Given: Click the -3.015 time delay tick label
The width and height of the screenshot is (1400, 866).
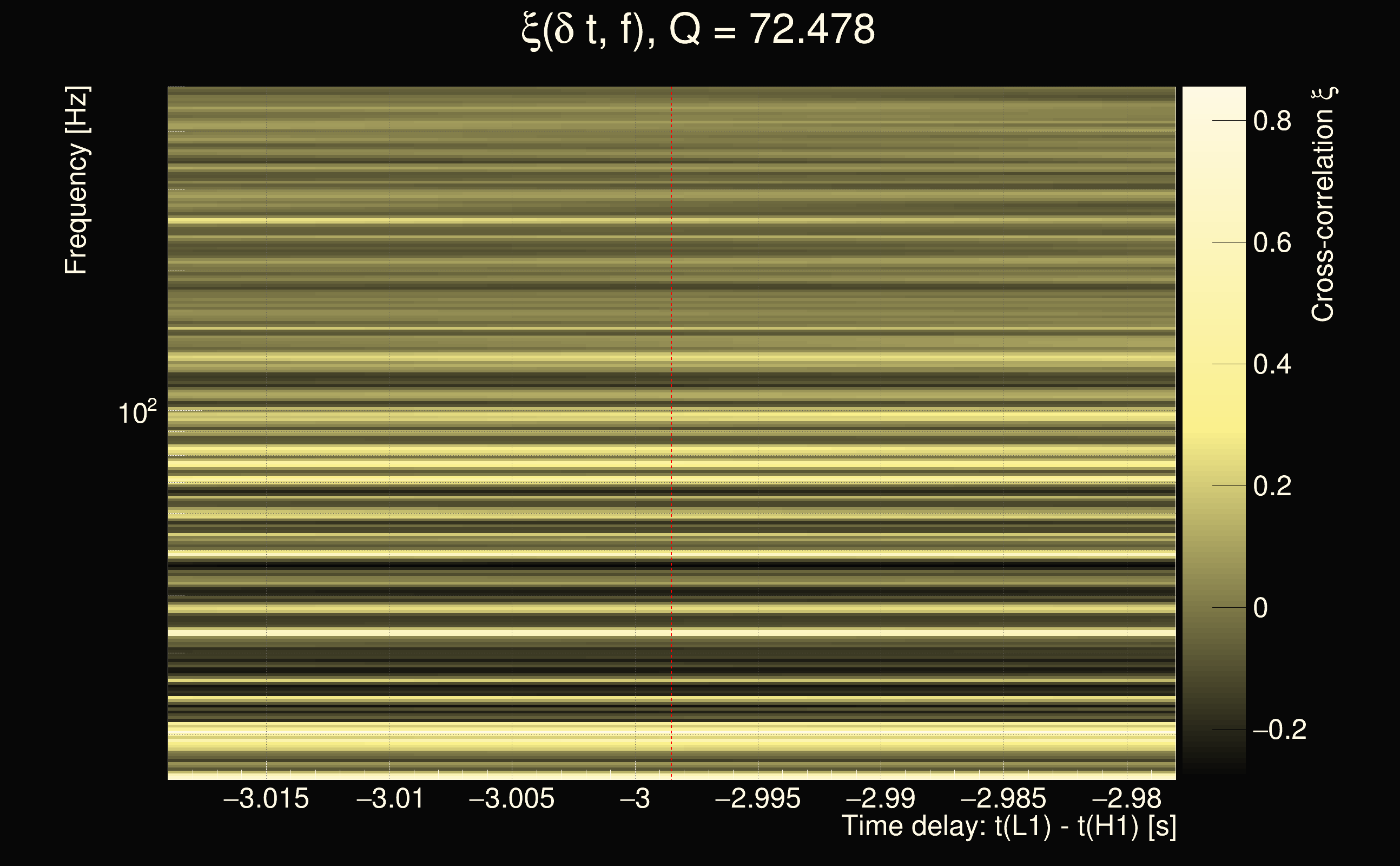Looking at the screenshot, I should pyautogui.click(x=266, y=798).
